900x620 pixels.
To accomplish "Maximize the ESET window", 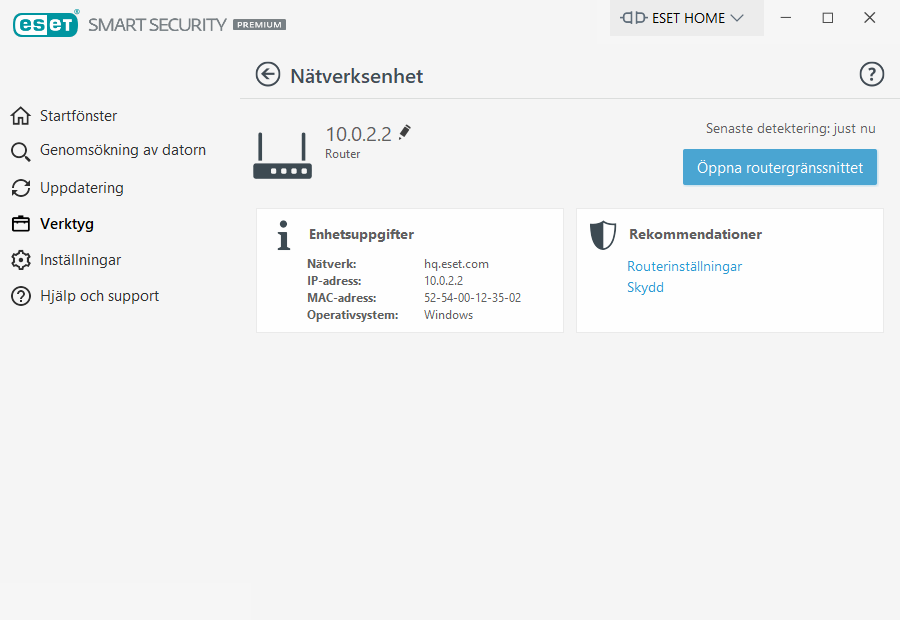I will pyautogui.click(x=827, y=18).
